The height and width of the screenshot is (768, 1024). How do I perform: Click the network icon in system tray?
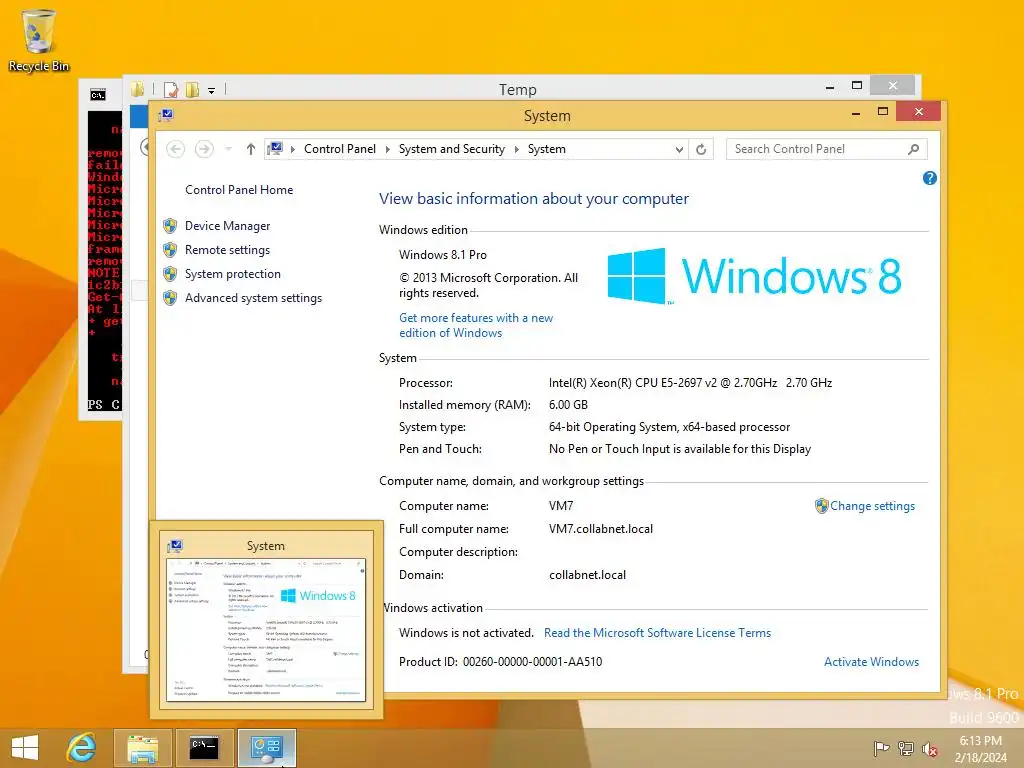(x=906, y=749)
